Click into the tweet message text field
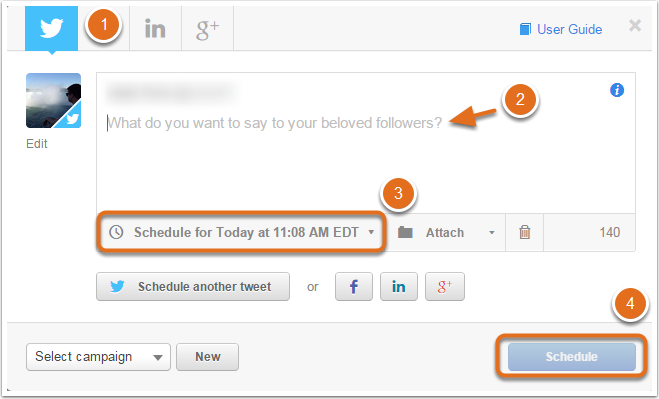659x399 pixels. click(x=366, y=143)
